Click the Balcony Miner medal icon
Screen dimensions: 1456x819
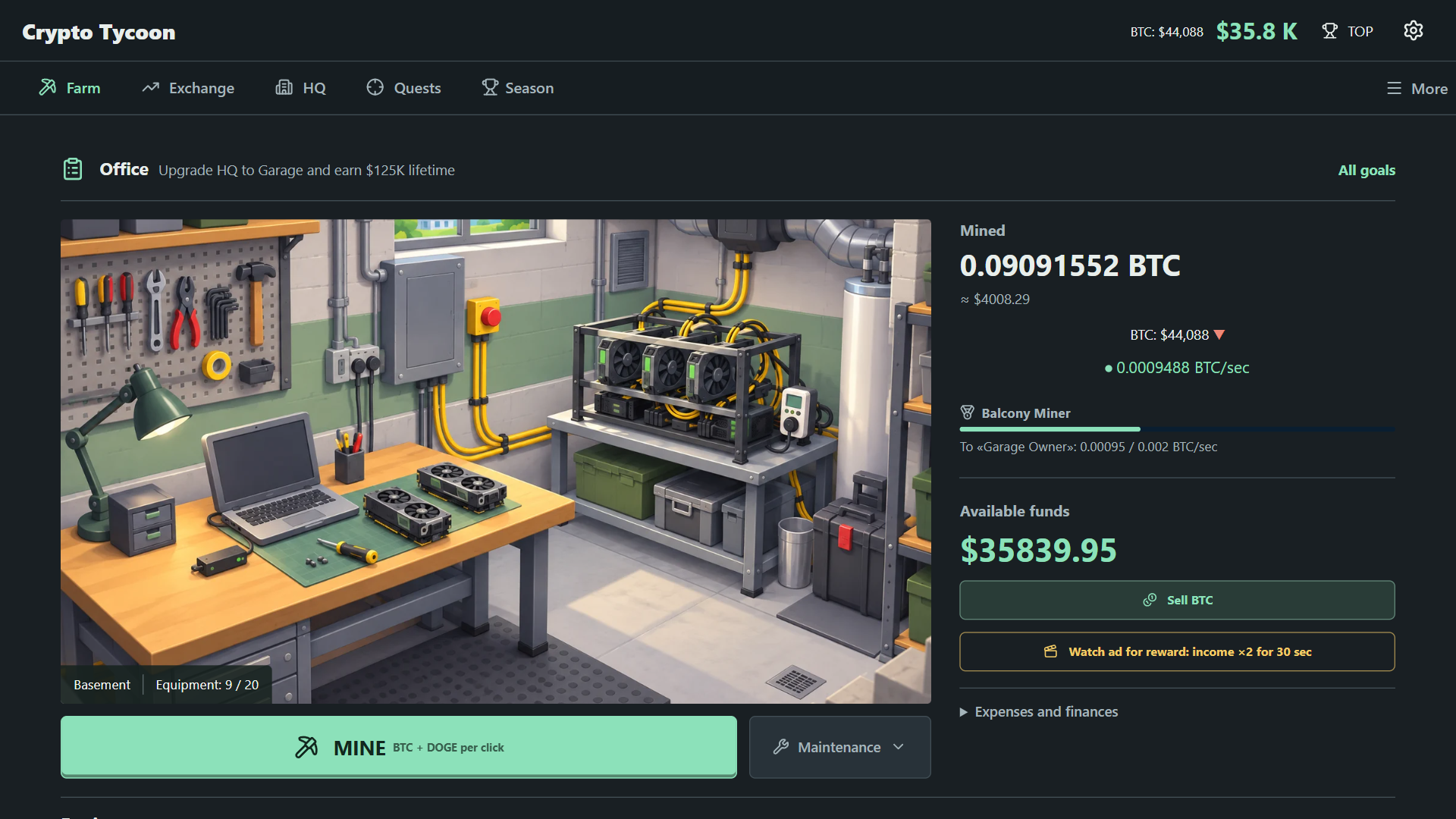(x=967, y=413)
